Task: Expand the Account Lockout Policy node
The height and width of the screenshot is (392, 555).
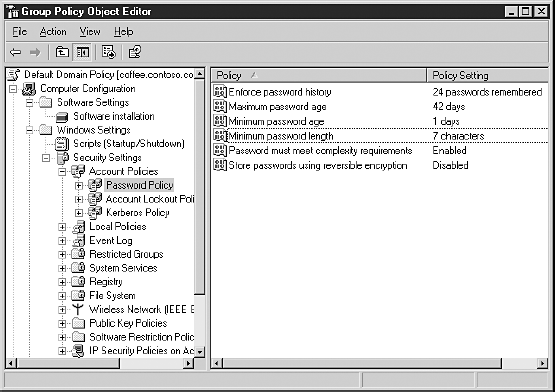Action: [x=79, y=199]
